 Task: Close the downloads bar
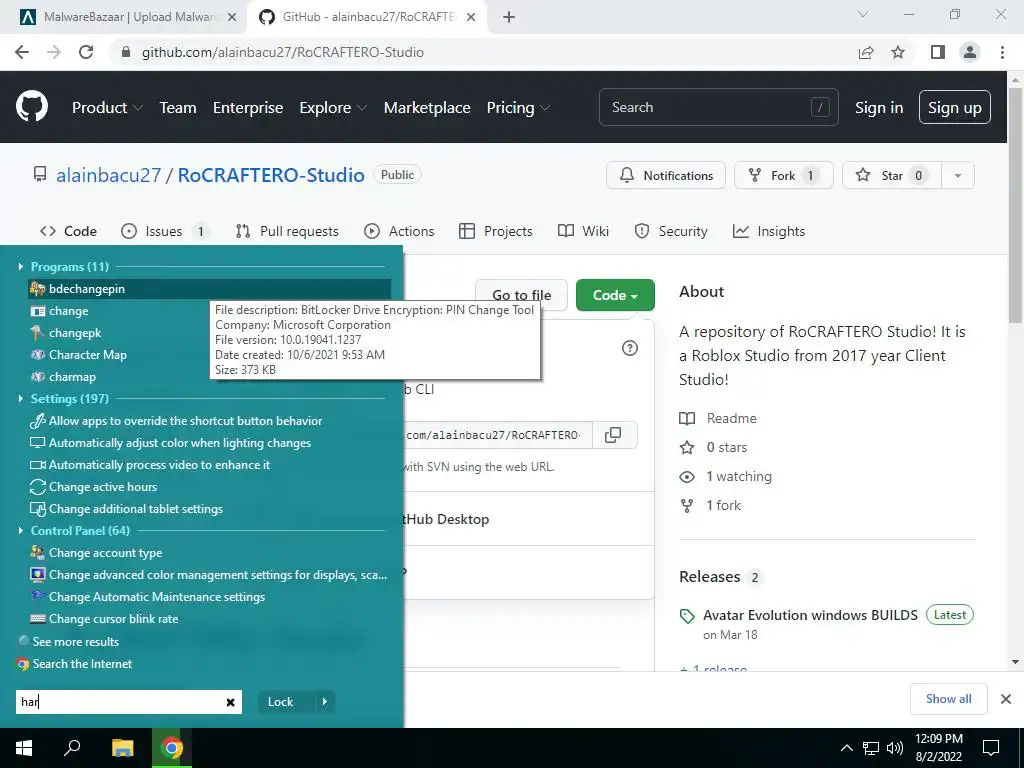pyautogui.click(x=1006, y=699)
